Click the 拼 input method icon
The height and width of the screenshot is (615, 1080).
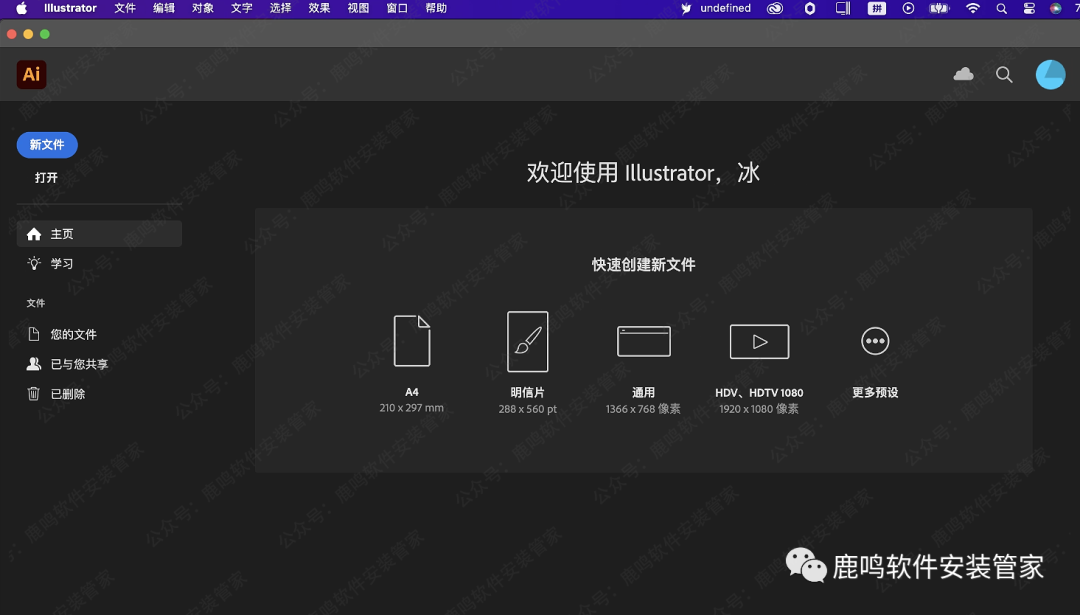click(877, 8)
